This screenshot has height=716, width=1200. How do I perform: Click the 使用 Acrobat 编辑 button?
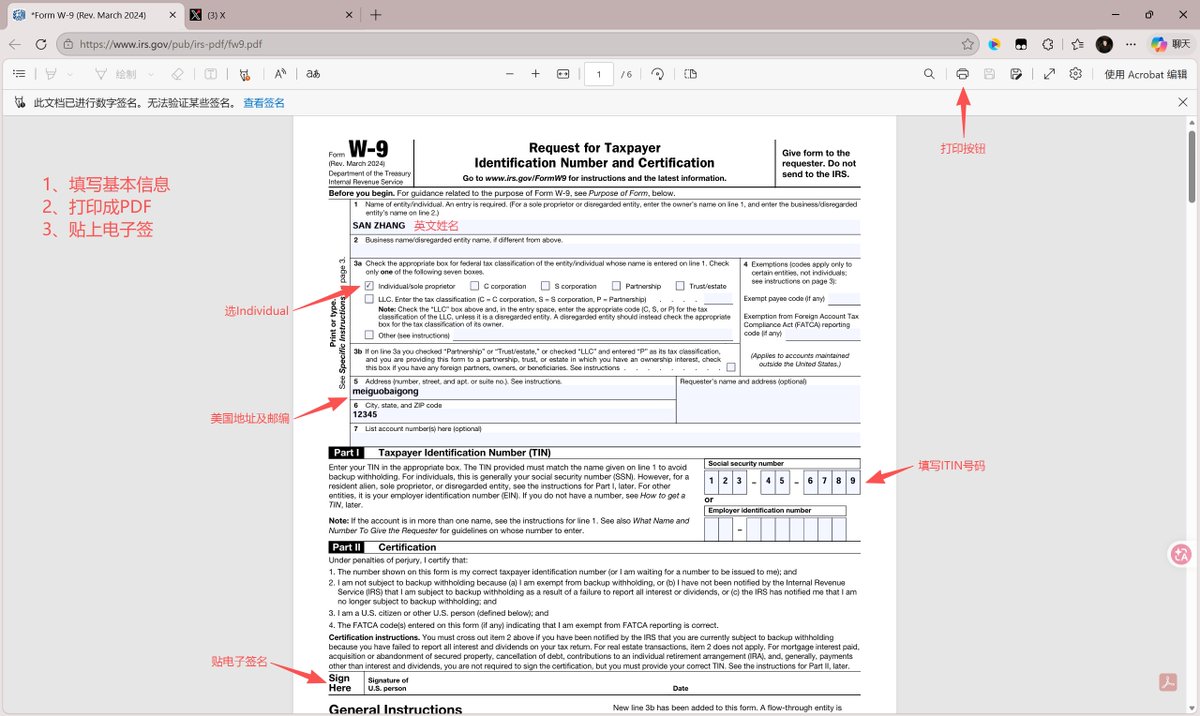click(1145, 73)
